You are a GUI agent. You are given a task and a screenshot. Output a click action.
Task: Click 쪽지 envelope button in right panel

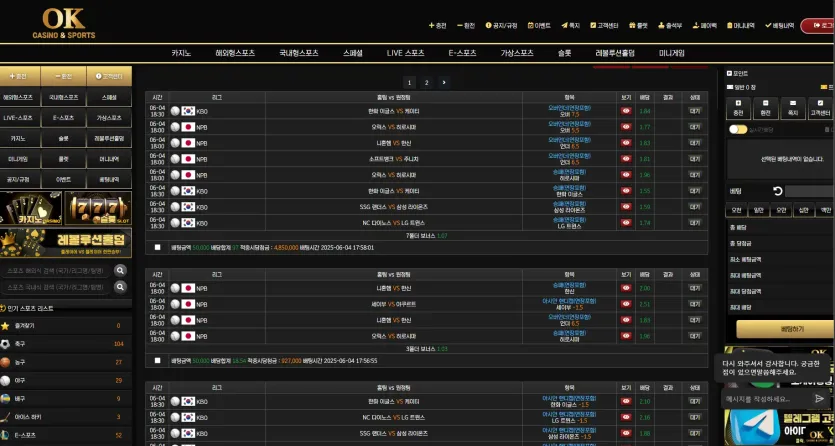[793, 108]
